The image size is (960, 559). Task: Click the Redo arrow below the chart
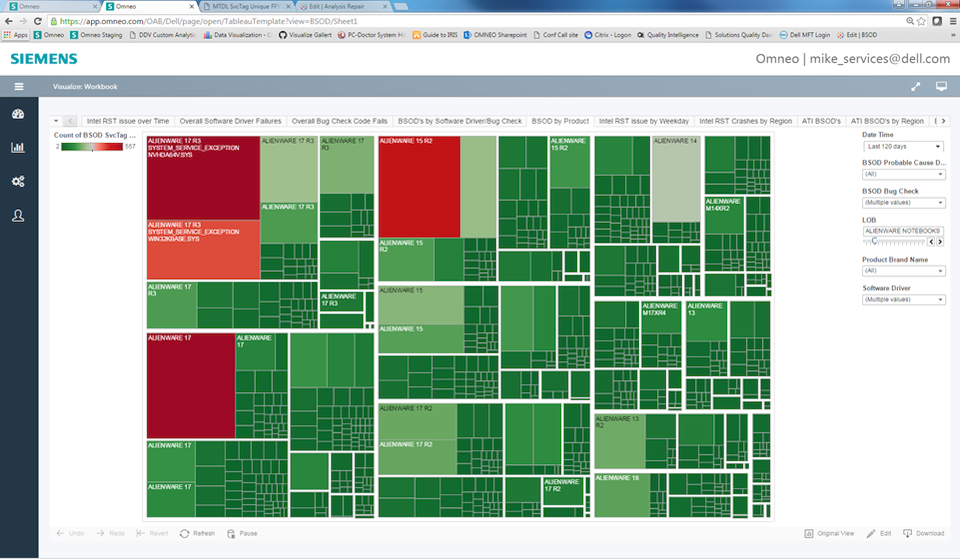pos(110,533)
